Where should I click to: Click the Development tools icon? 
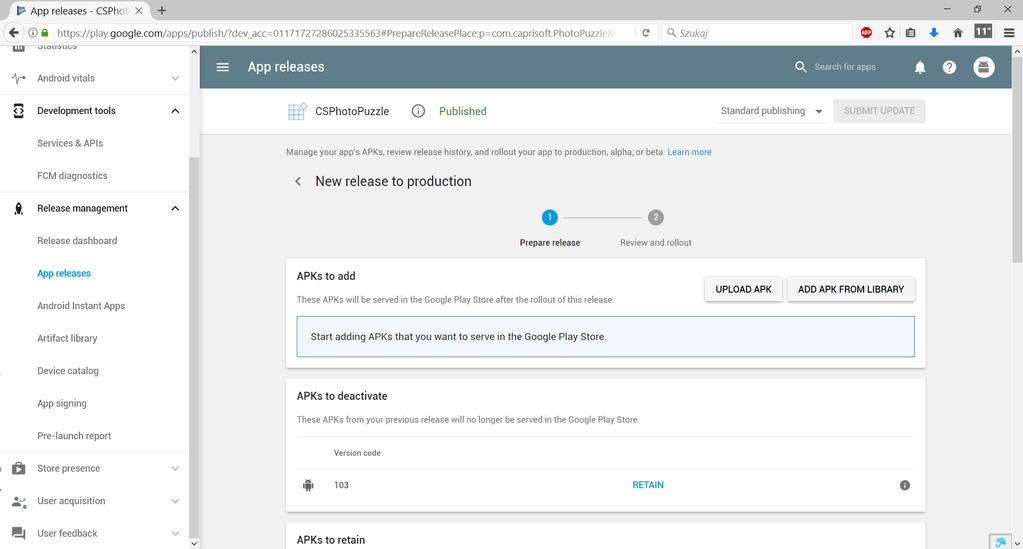(x=18, y=111)
